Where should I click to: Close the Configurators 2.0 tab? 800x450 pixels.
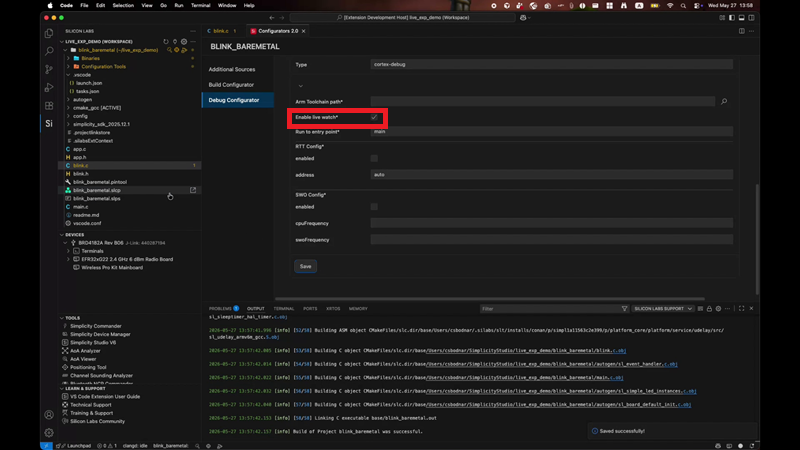click(x=304, y=31)
